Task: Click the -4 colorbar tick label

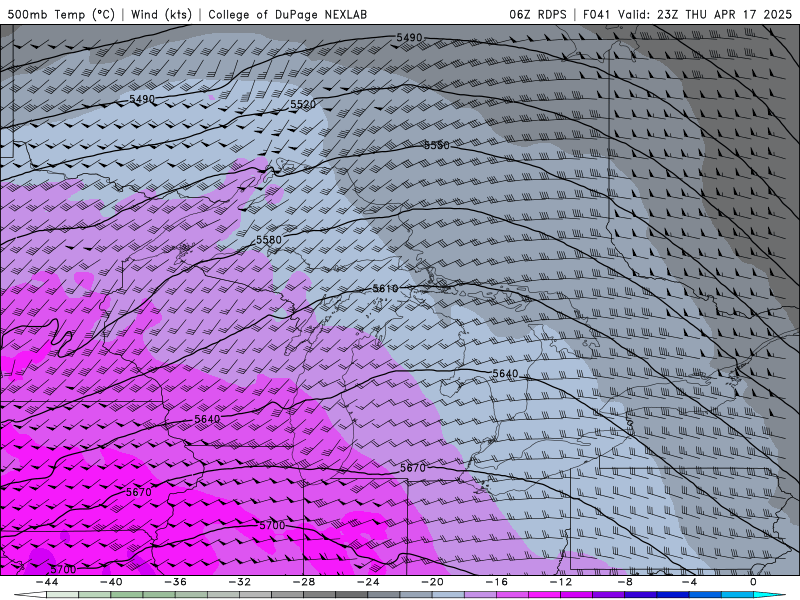Action: tap(689, 582)
